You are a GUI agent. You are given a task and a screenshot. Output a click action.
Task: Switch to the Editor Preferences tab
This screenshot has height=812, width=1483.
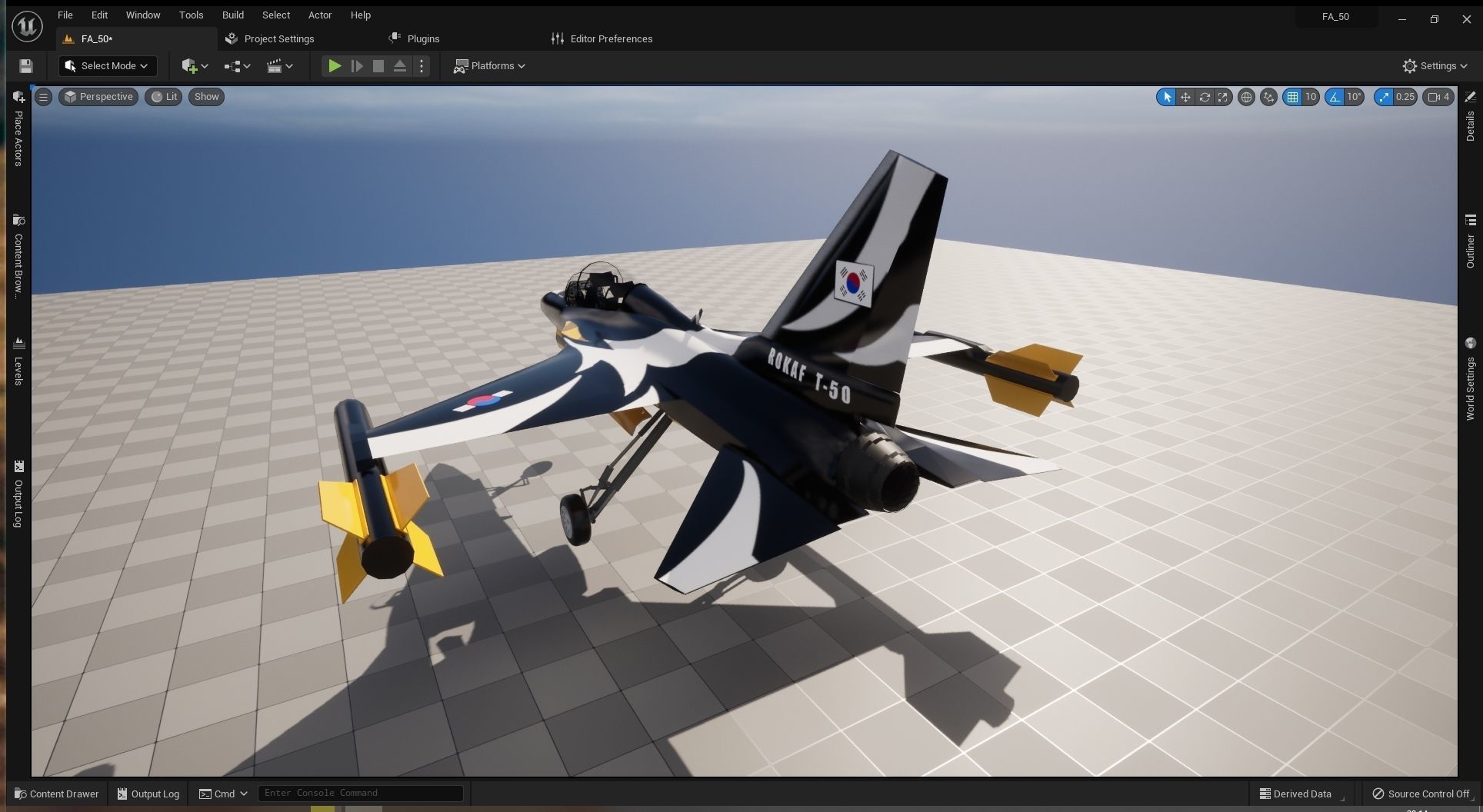click(602, 38)
